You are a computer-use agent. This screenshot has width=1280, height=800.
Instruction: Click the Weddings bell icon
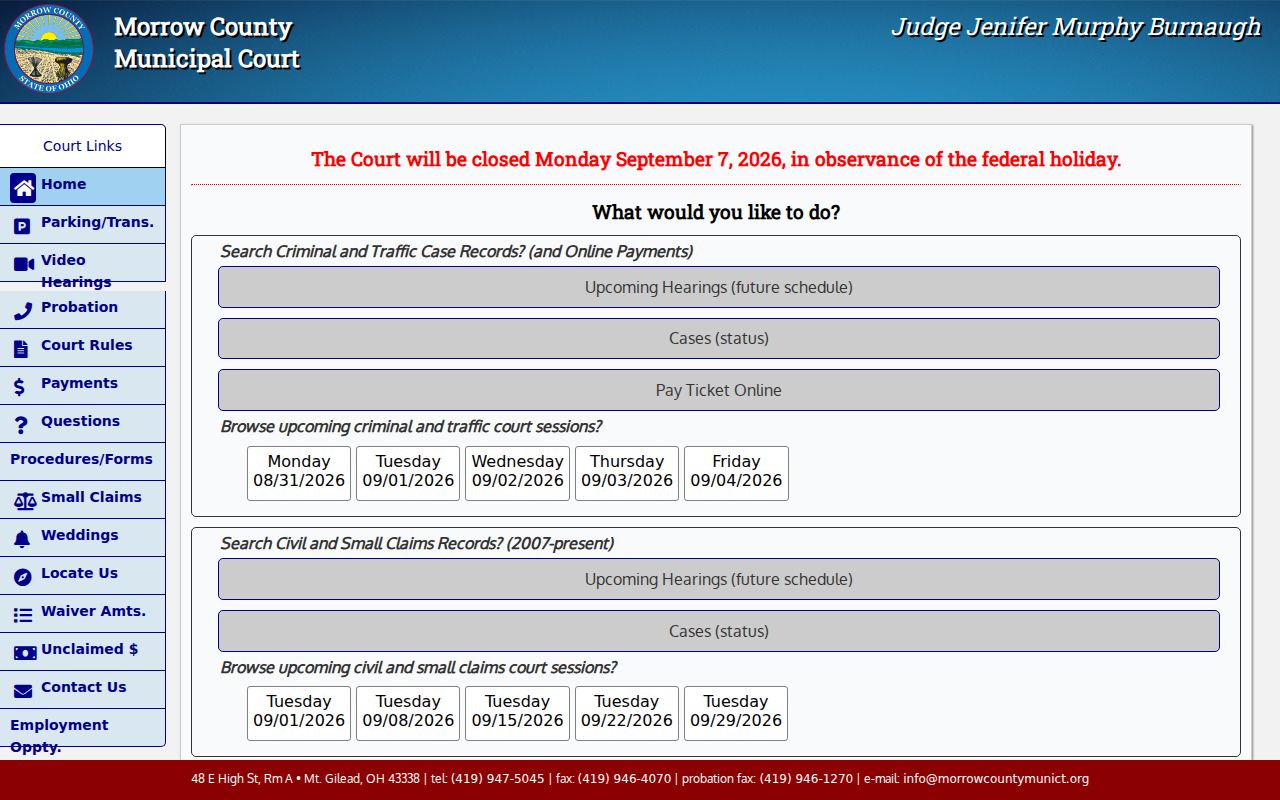tap(22, 540)
